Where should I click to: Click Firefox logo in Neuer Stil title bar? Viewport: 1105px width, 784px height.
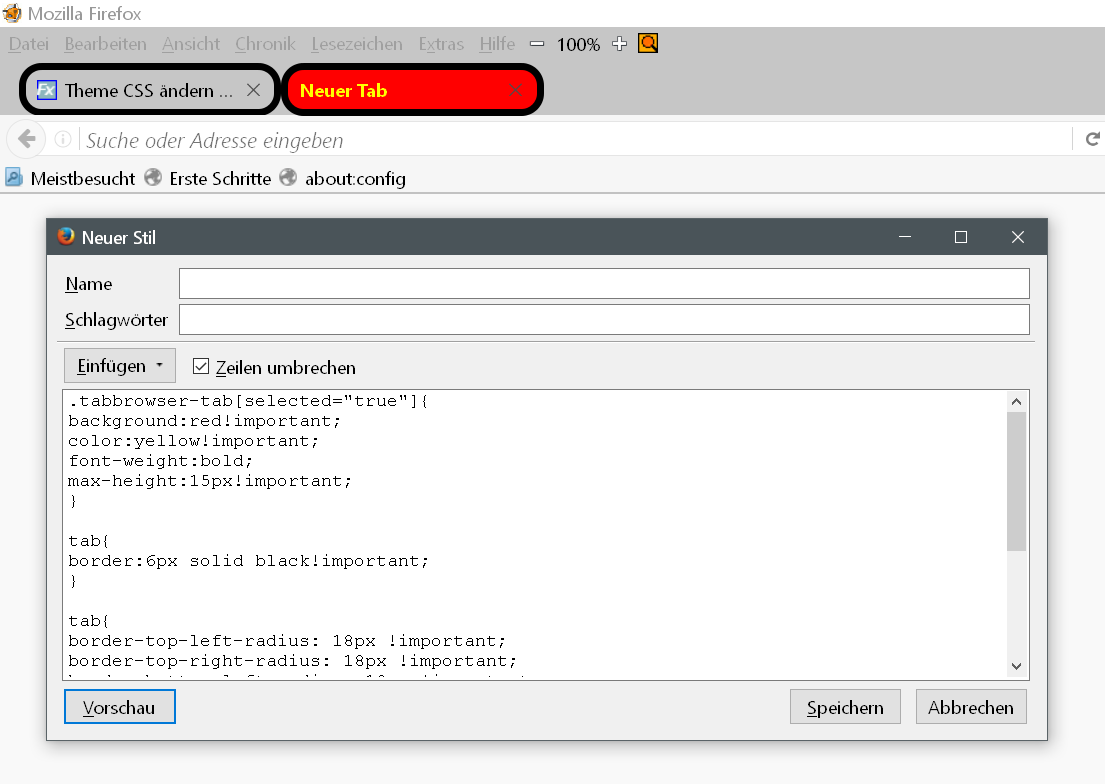tap(66, 236)
